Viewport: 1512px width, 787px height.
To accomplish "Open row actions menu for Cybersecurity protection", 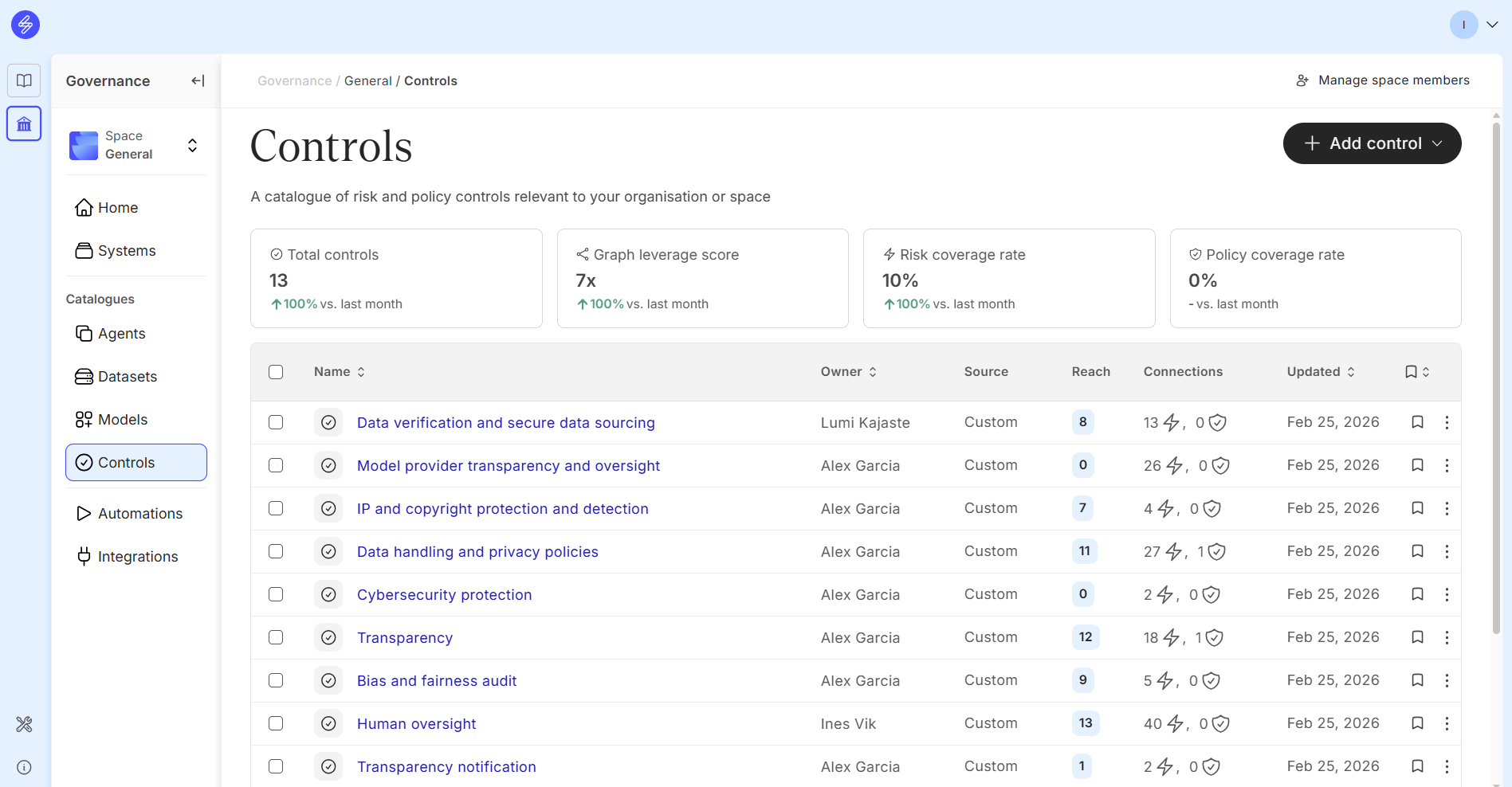I will click(x=1447, y=594).
